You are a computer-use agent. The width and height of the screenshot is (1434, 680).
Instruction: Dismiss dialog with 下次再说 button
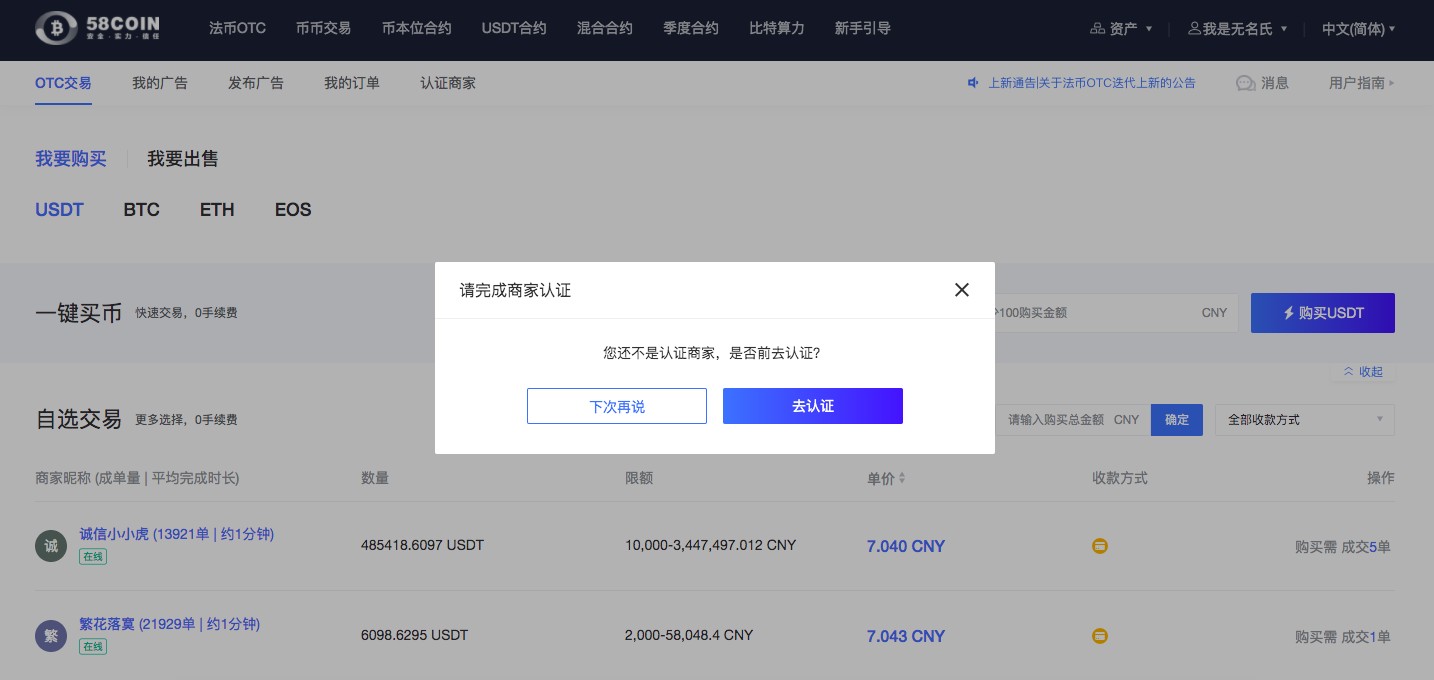[x=617, y=406]
